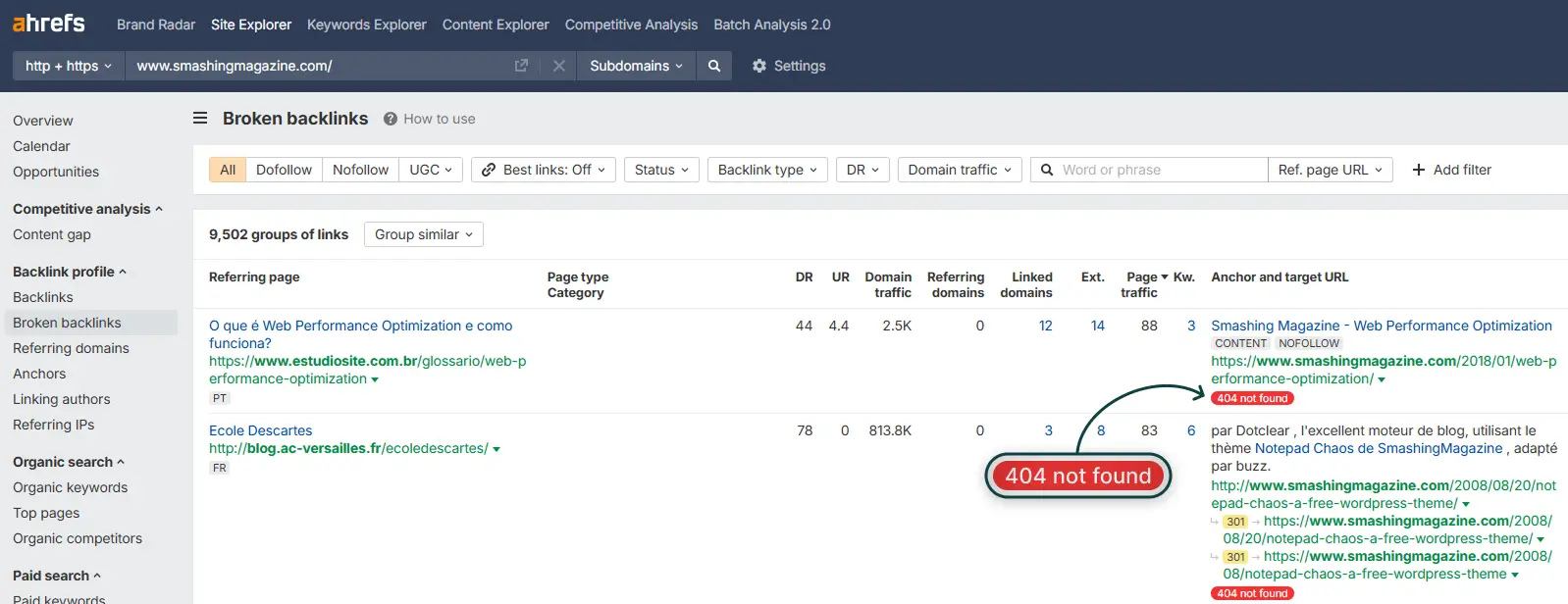Go to Opportunities in sidebar
1568x604 pixels.
point(56,172)
